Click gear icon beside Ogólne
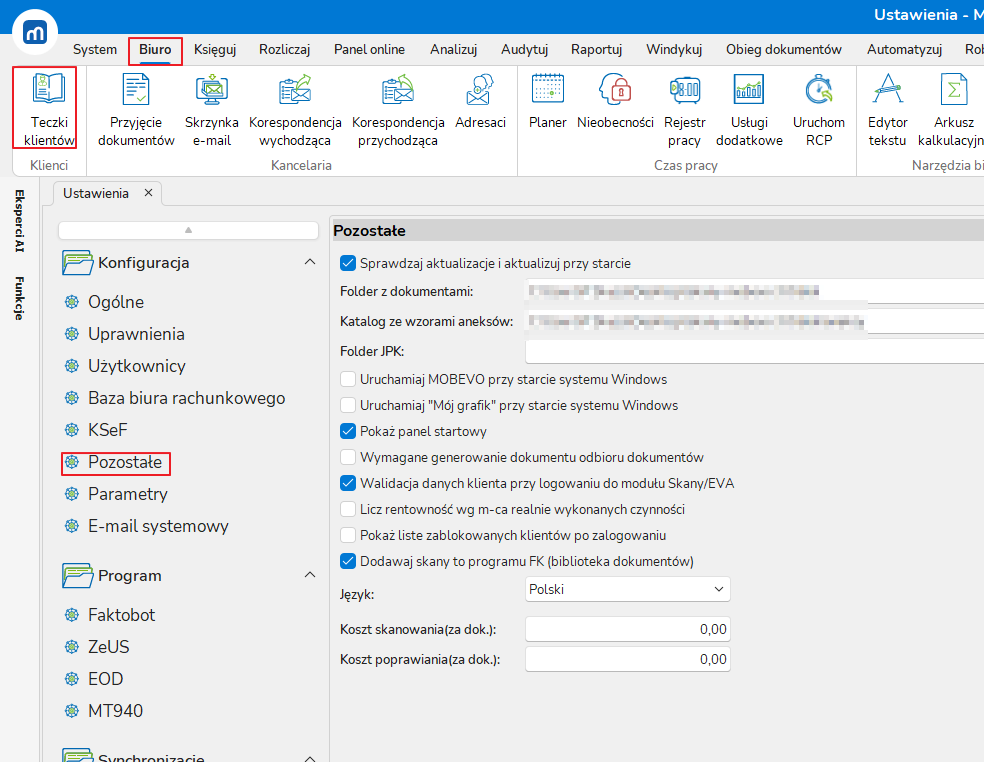The height and width of the screenshot is (762, 984). 72,302
